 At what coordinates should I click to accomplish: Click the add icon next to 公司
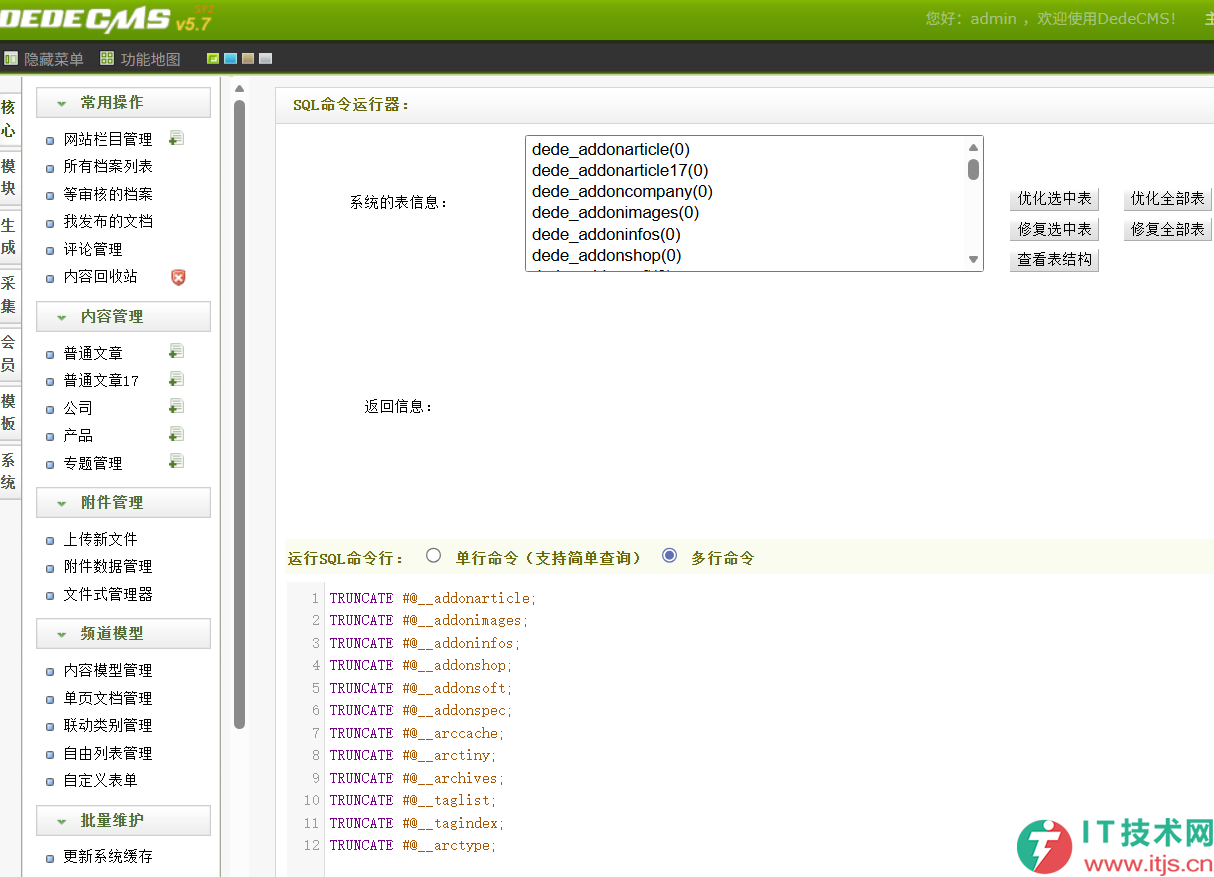click(x=177, y=406)
